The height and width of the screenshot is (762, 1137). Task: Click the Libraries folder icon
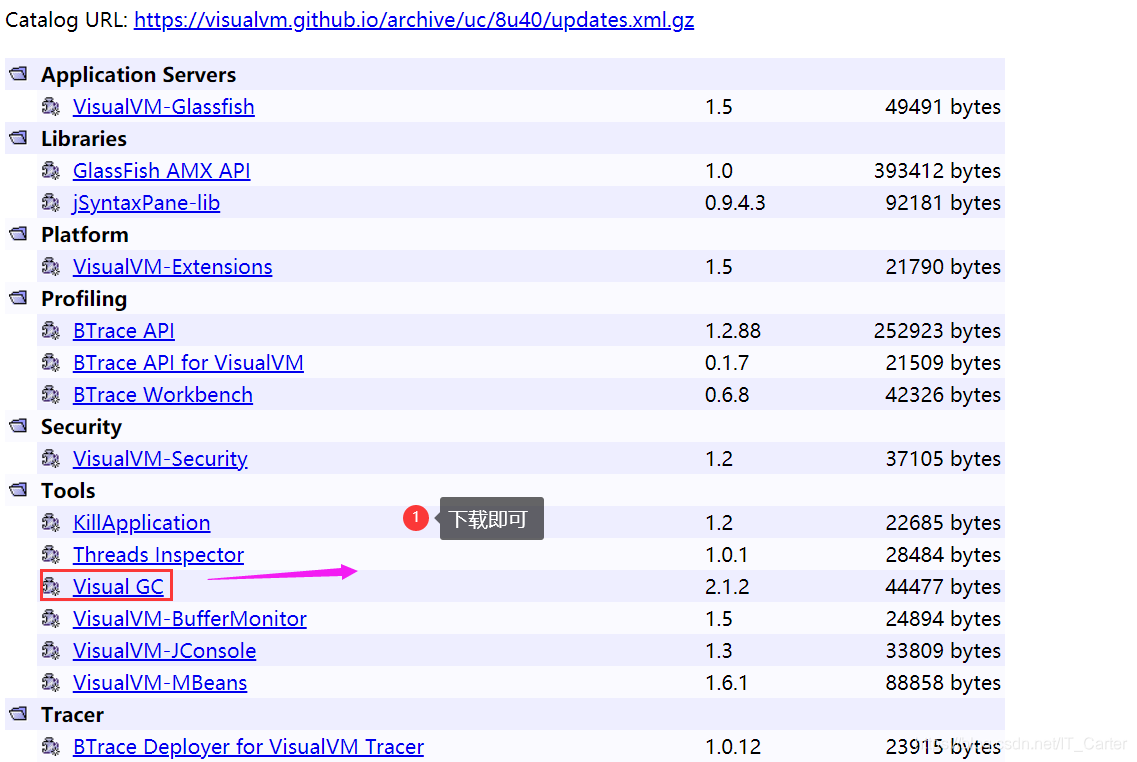[x=18, y=138]
